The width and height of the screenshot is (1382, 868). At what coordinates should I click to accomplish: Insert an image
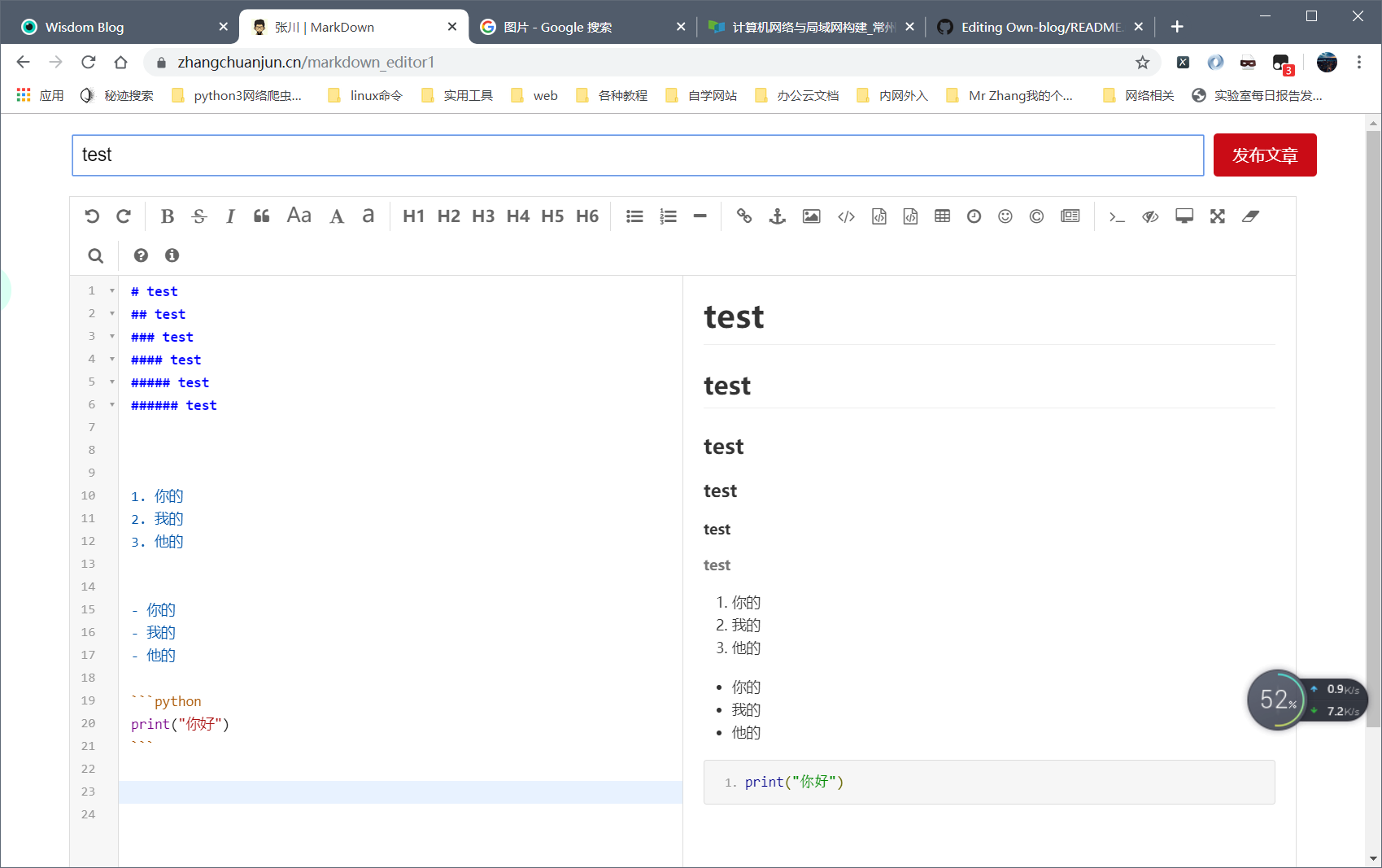coord(812,216)
